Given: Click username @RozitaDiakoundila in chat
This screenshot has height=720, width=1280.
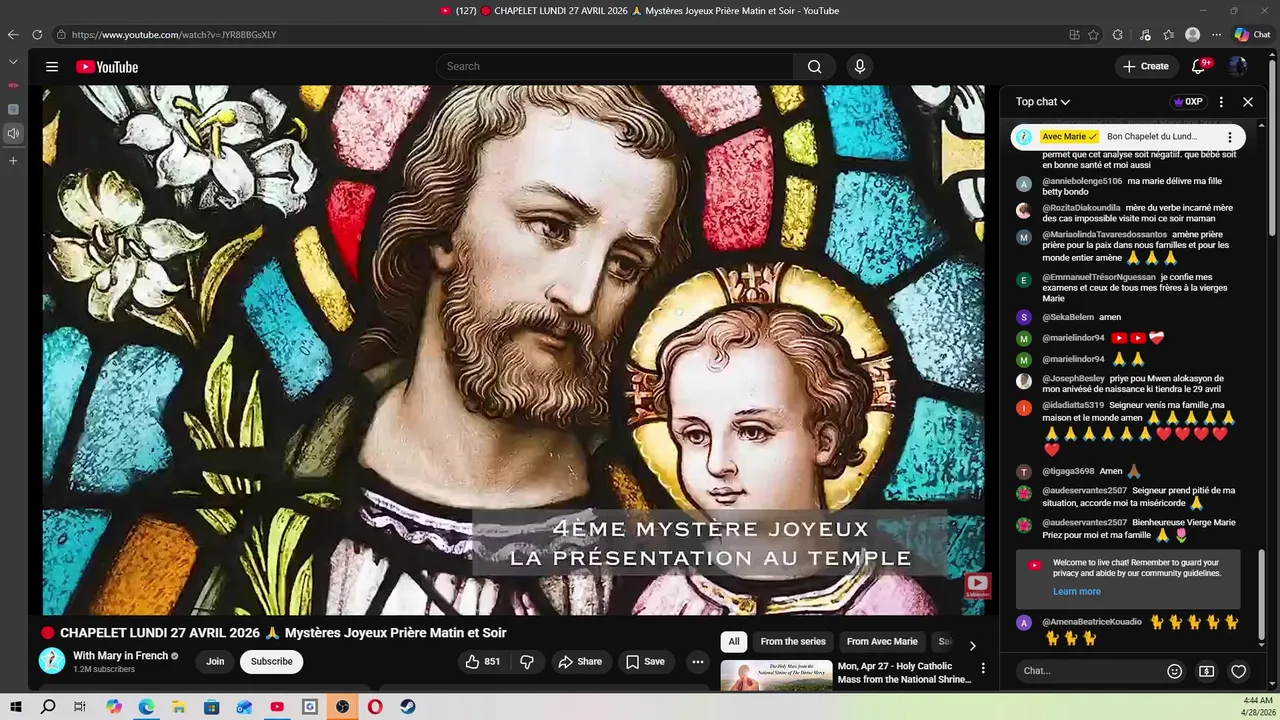Looking at the screenshot, I should tap(1081, 208).
